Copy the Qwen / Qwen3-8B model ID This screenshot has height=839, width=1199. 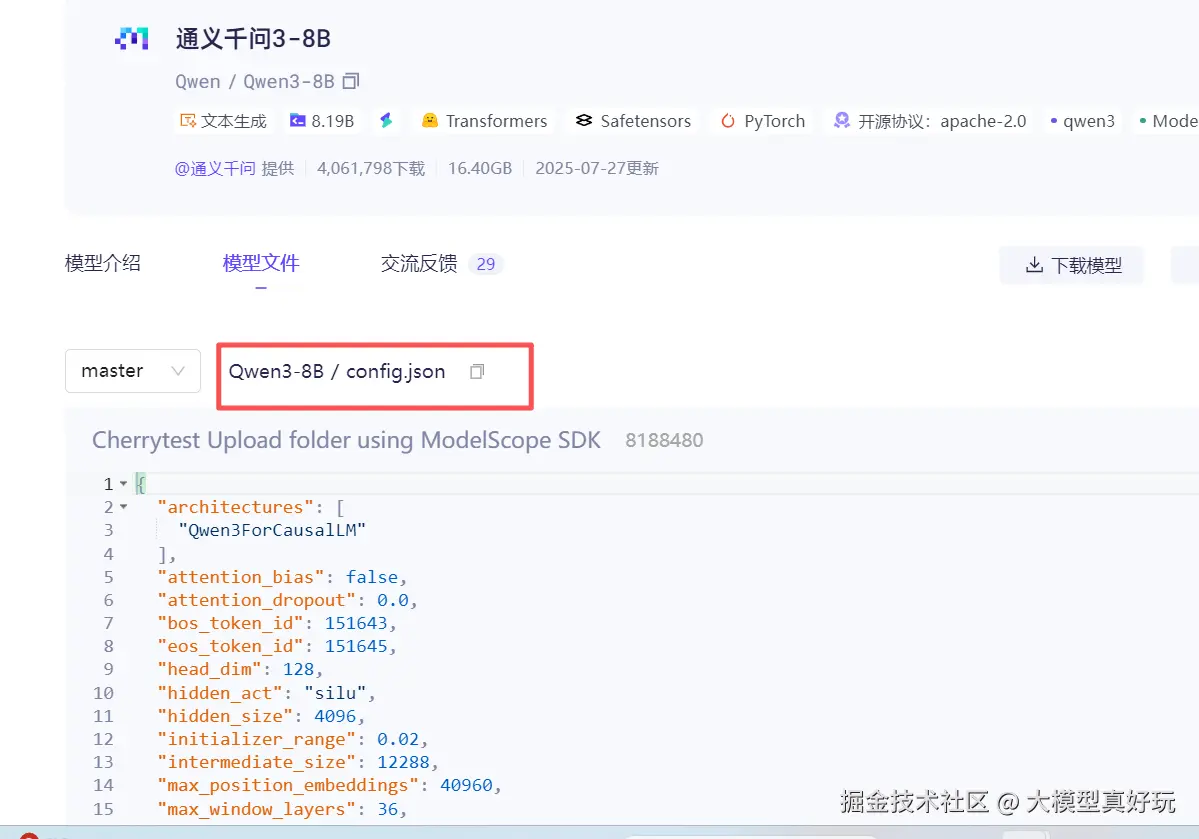(x=351, y=81)
